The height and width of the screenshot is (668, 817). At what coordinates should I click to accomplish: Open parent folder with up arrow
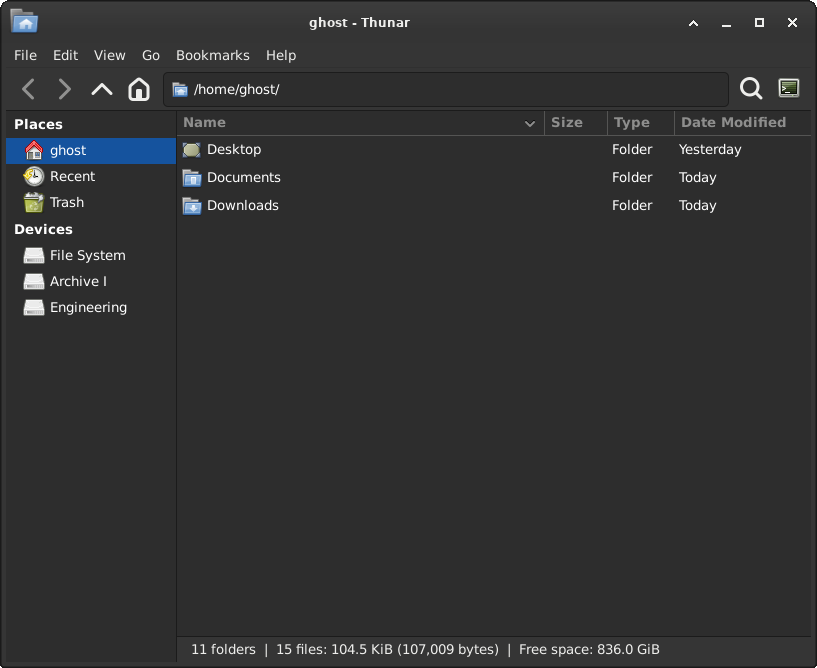click(x=102, y=89)
